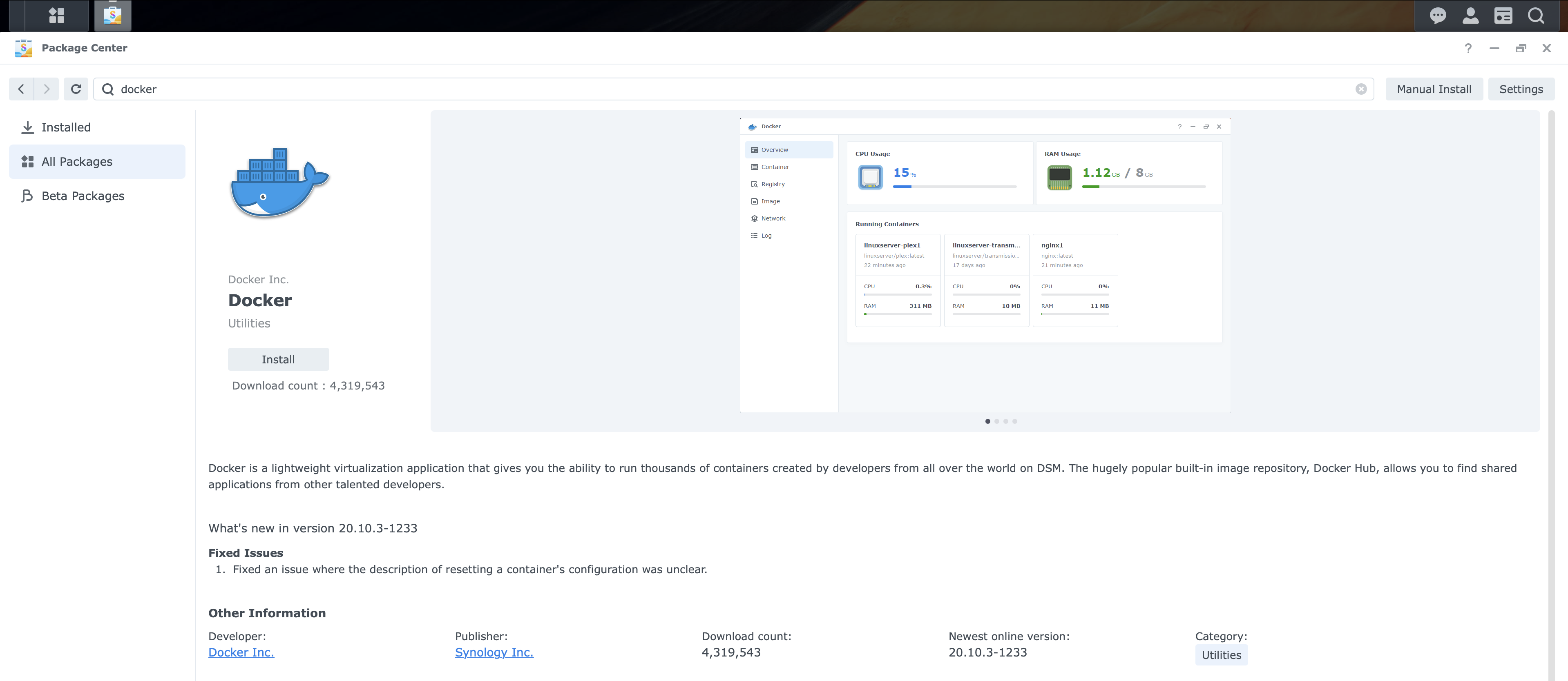Open the Docker Inc. developer link
The width and height of the screenshot is (1568, 681).
click(241, 652)
